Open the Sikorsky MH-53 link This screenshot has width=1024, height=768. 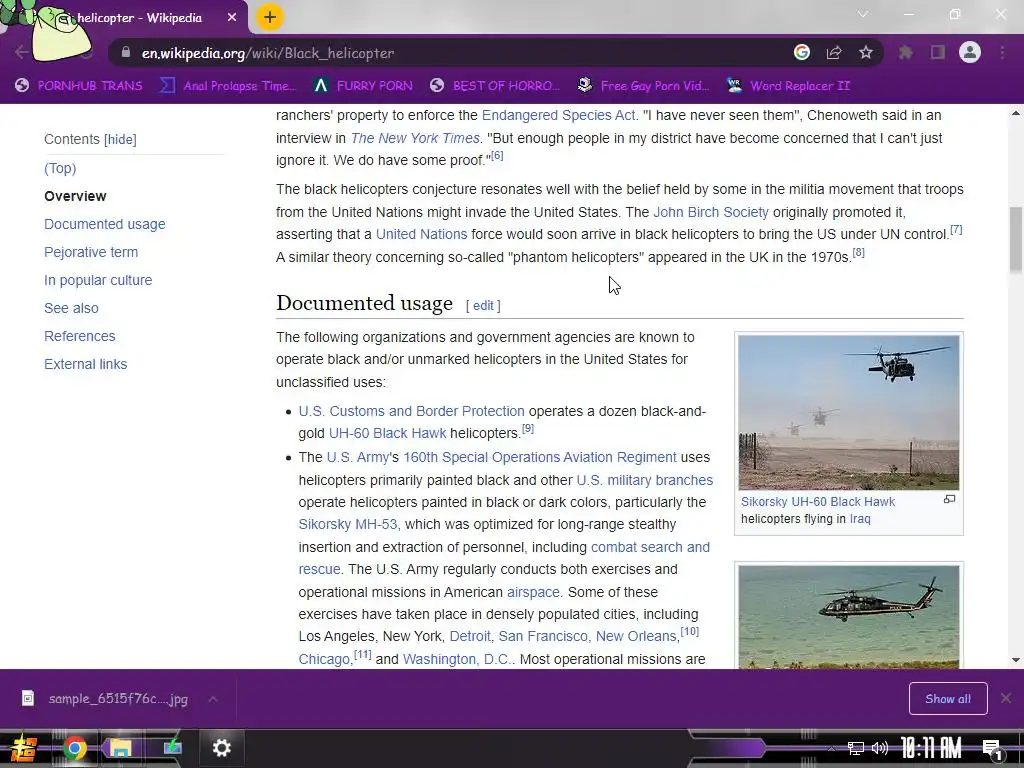click(347, 525)
